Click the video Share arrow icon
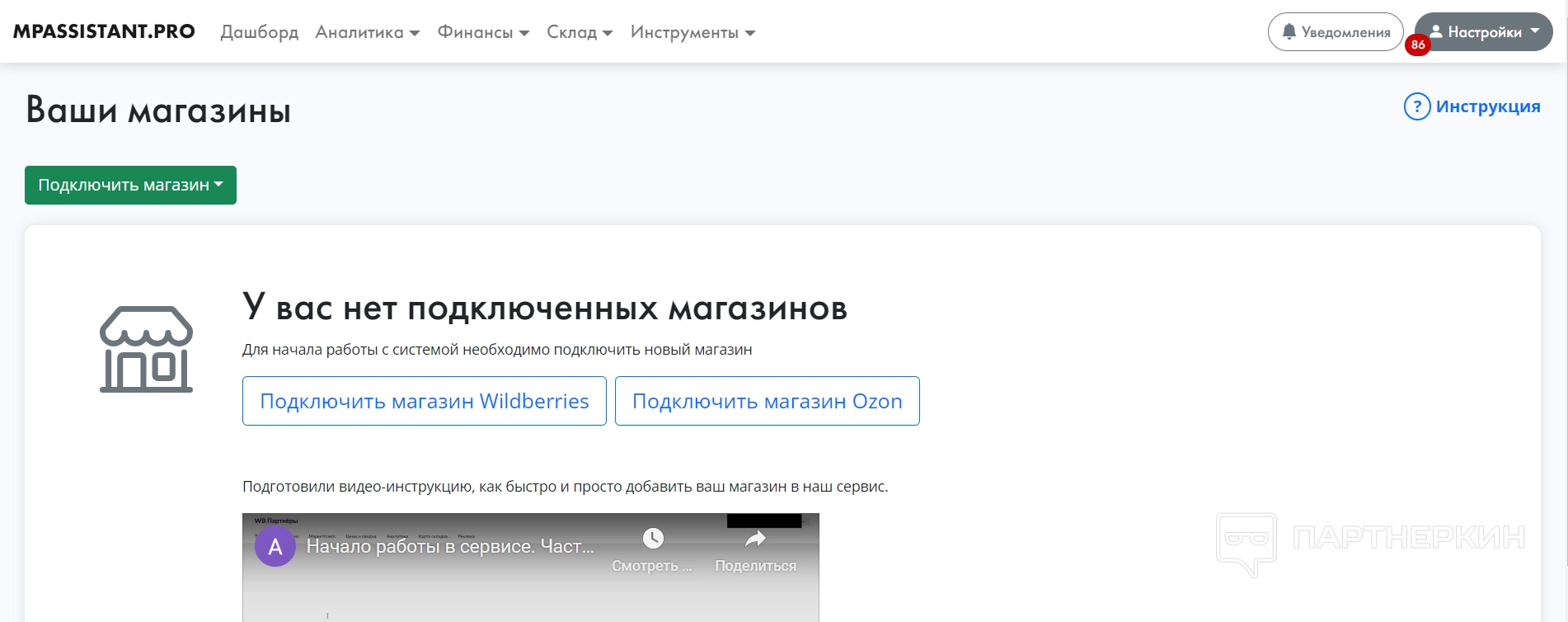1568x622 pixels. [x=755, y=539]
